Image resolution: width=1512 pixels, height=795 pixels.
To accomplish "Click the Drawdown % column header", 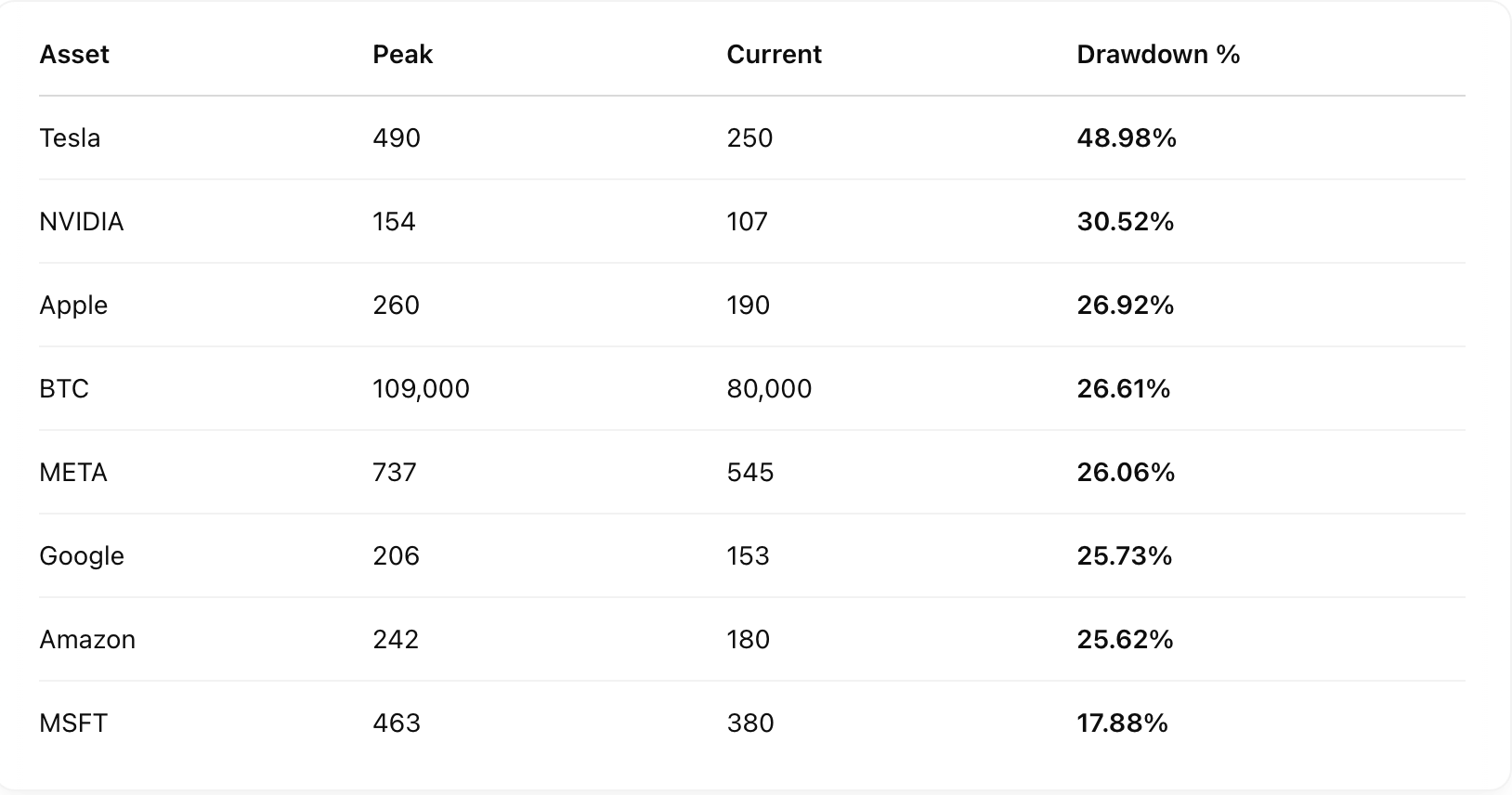I will pyautogui.click(x=1158, y=55).
